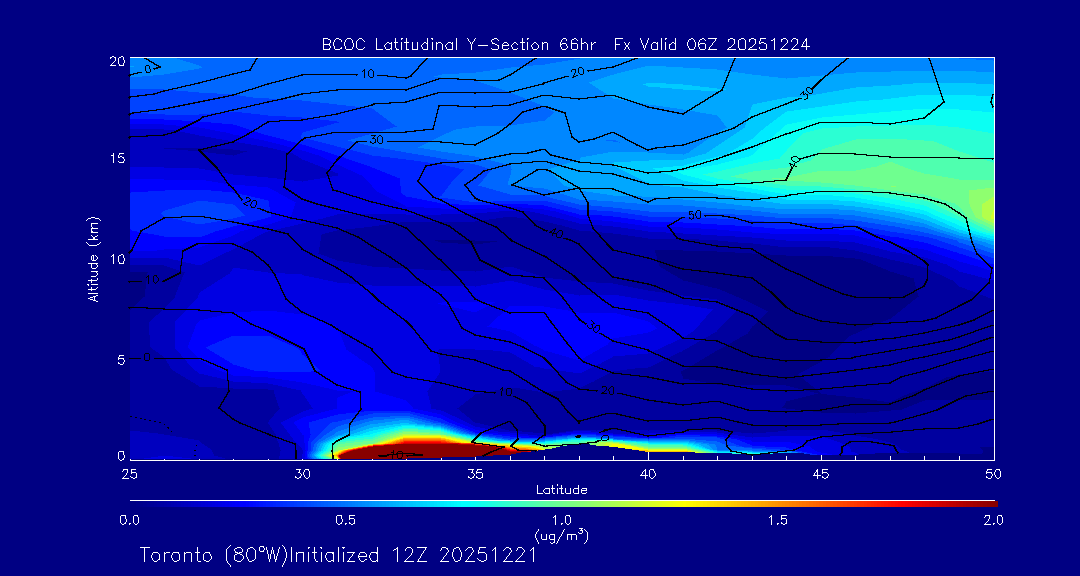
Task: Click latitude axis tick label 50
Action: coord(994,474)
